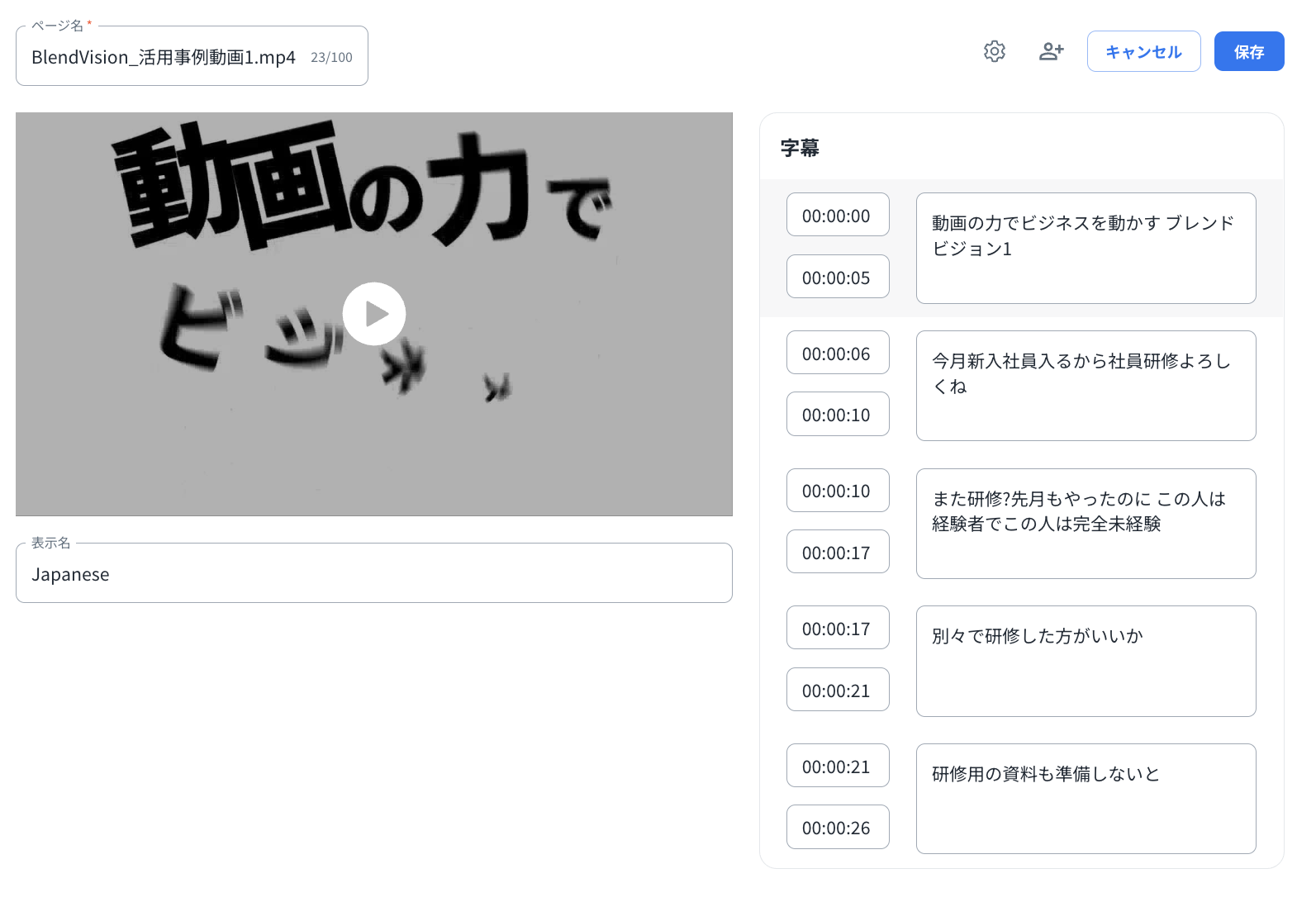Play the video preview
Image resolution: width=1316 pixels, height=902 pixels.
[374, 314]
